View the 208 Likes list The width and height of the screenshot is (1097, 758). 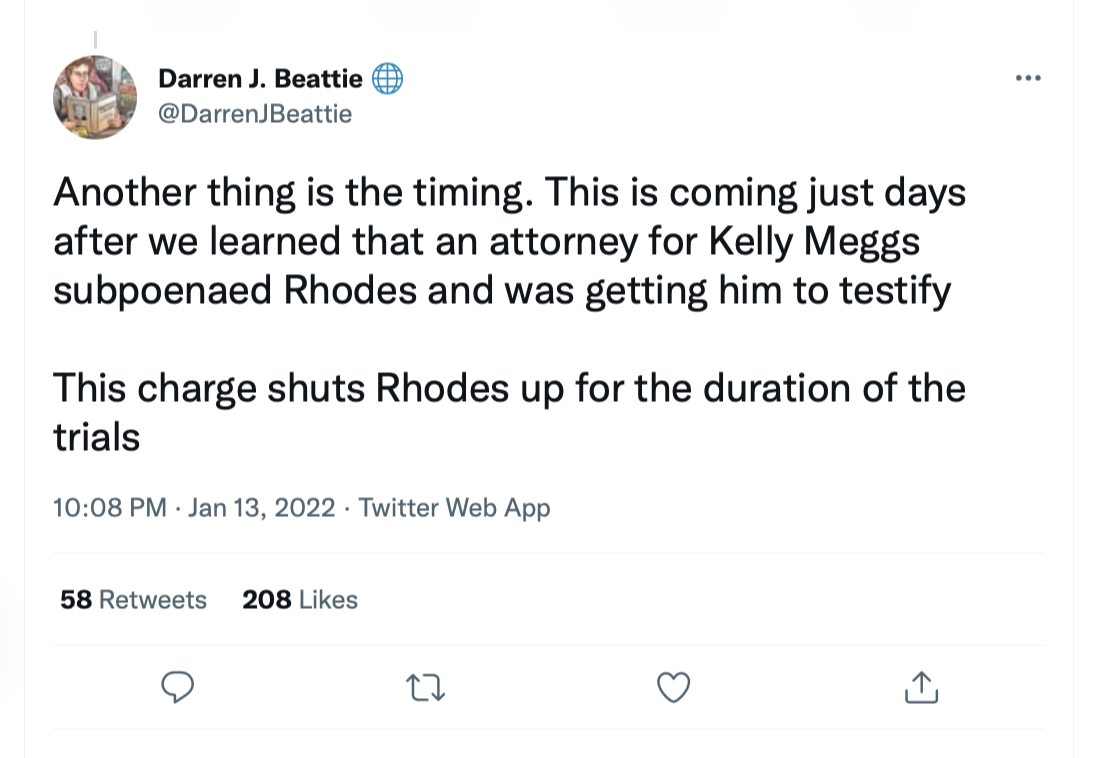click(299, 600)
